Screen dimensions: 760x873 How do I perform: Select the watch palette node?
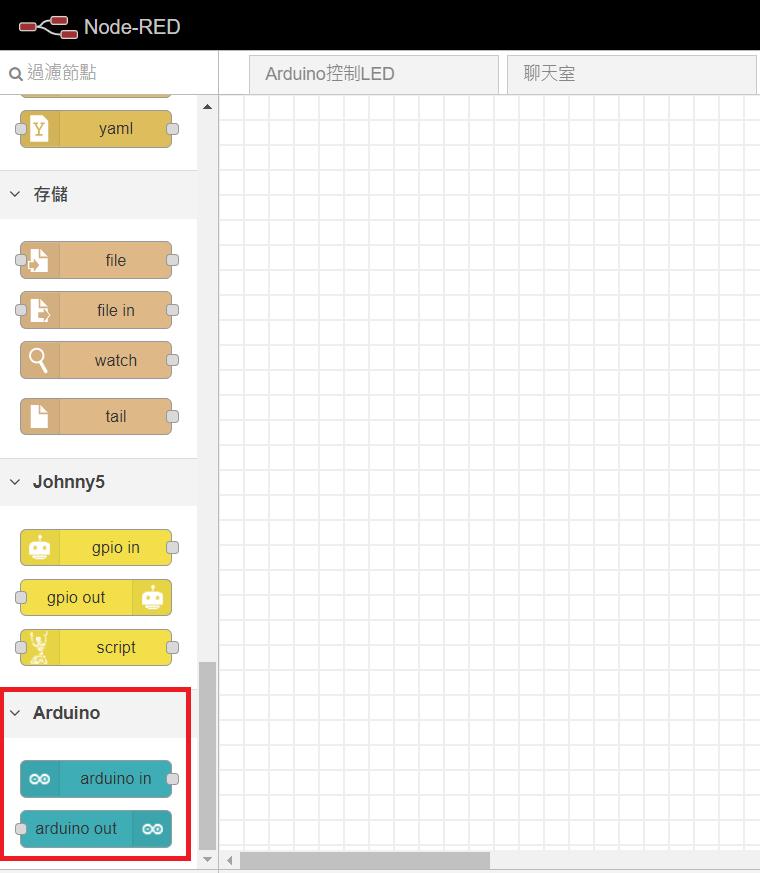(x=96, y=360)
